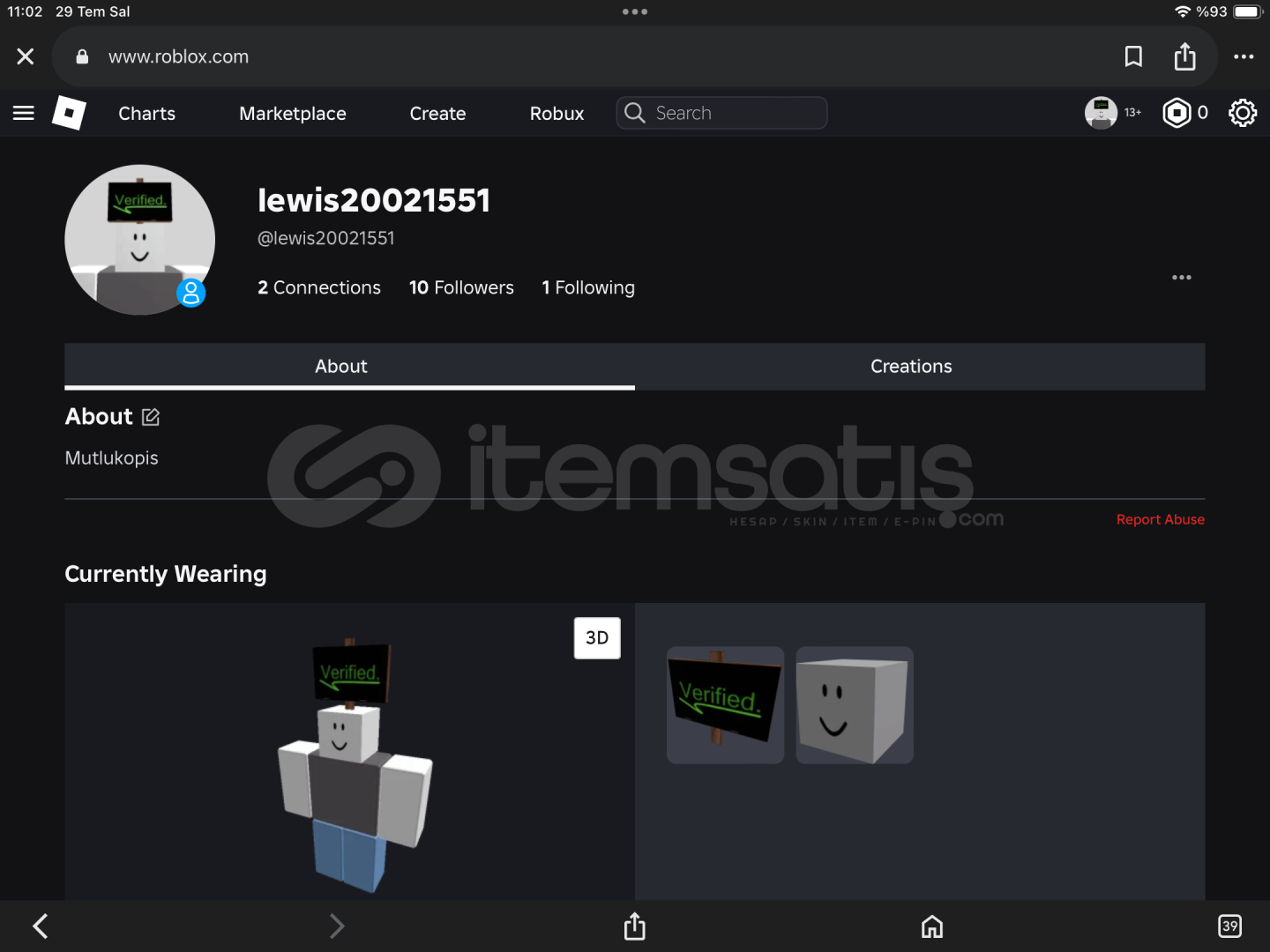
Task: Open the Marketplace page
Action: (x=293, y=114)
